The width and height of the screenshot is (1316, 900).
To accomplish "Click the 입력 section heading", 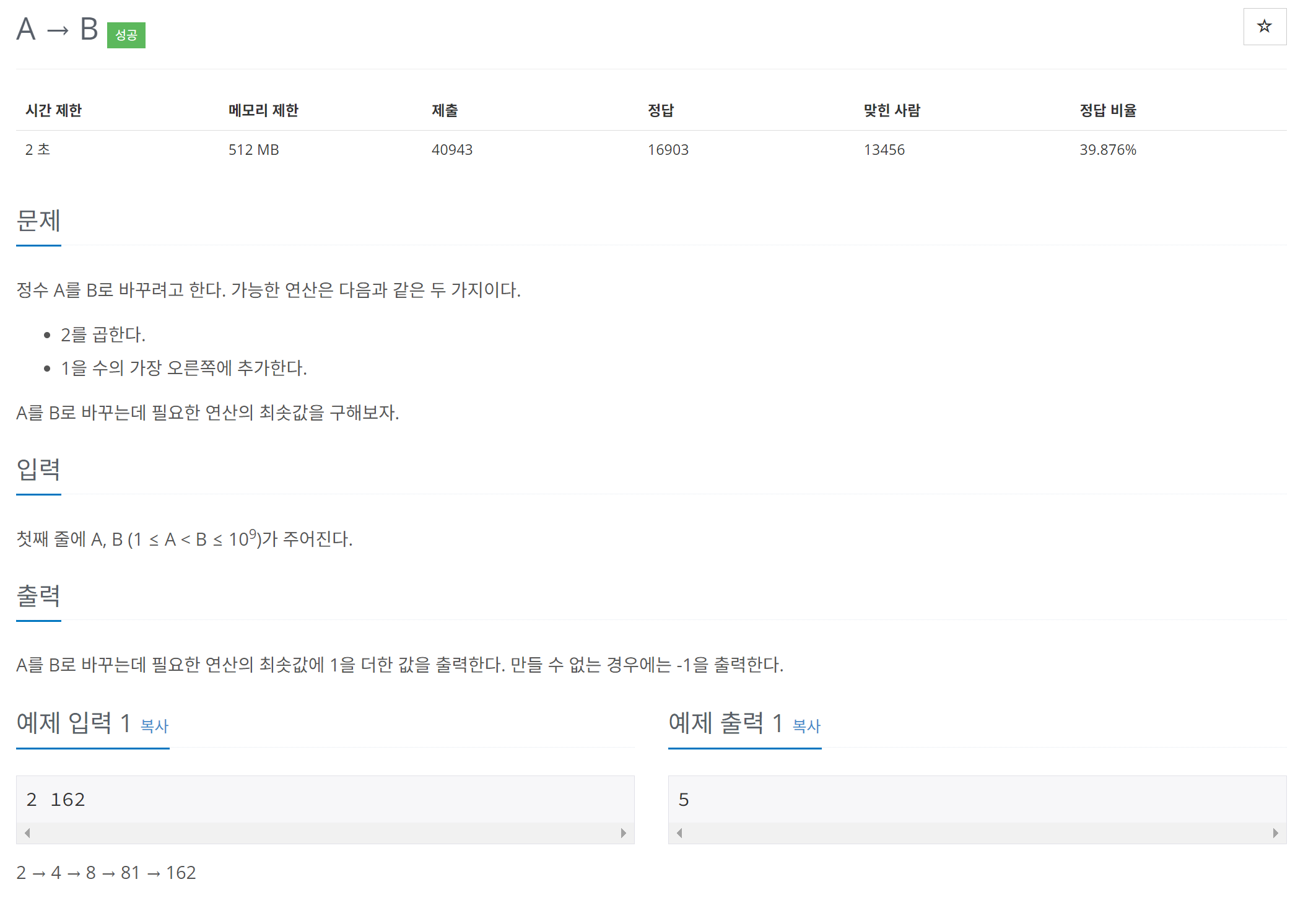I will coord(38,470).
